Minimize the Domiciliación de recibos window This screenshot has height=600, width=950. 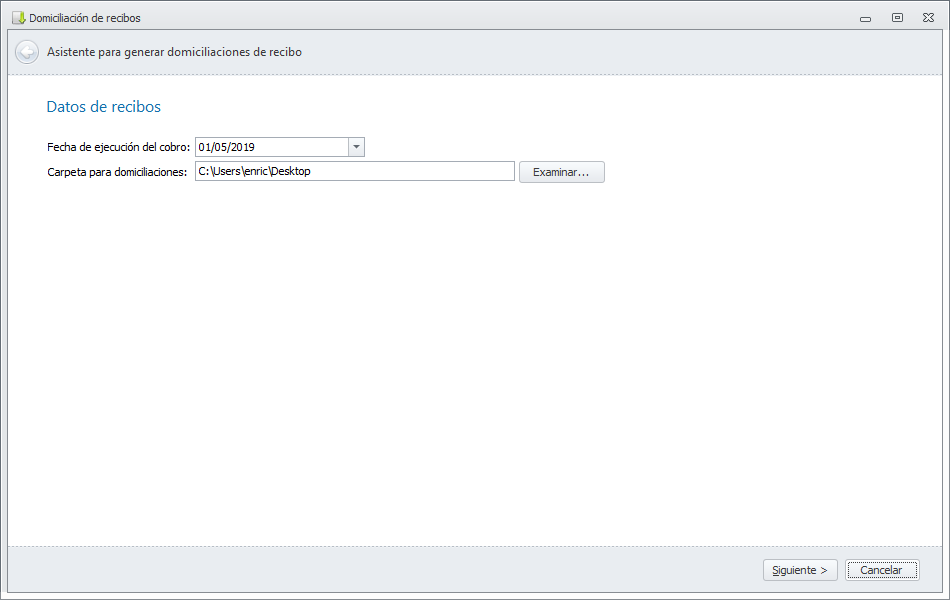point(865,18)
